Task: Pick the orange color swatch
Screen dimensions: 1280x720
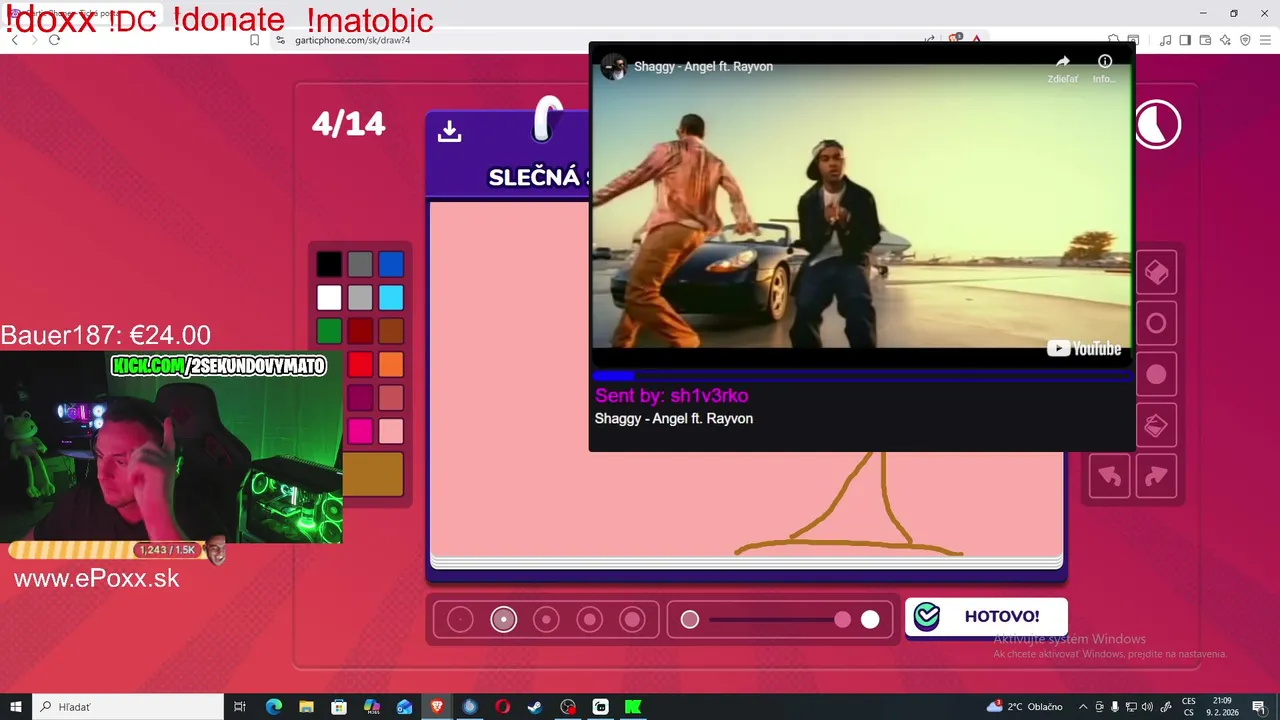Action: pyautogui.click(x=391, y=364)
